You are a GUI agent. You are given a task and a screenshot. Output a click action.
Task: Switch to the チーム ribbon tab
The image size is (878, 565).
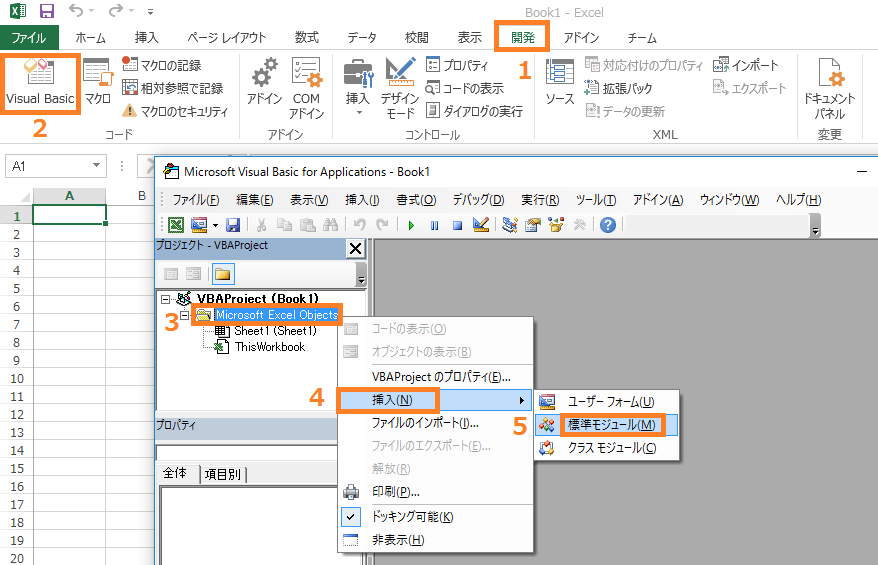(642, 38)
